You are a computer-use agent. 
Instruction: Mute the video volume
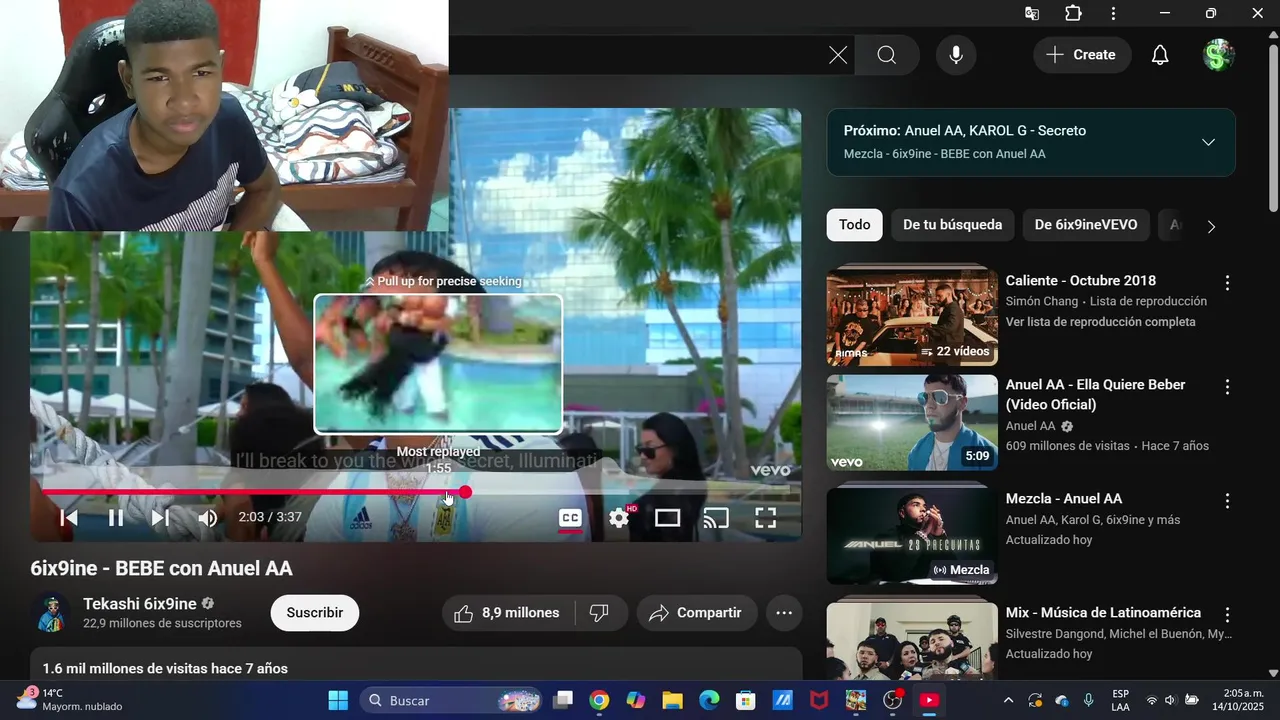click(x=207, y=518)
